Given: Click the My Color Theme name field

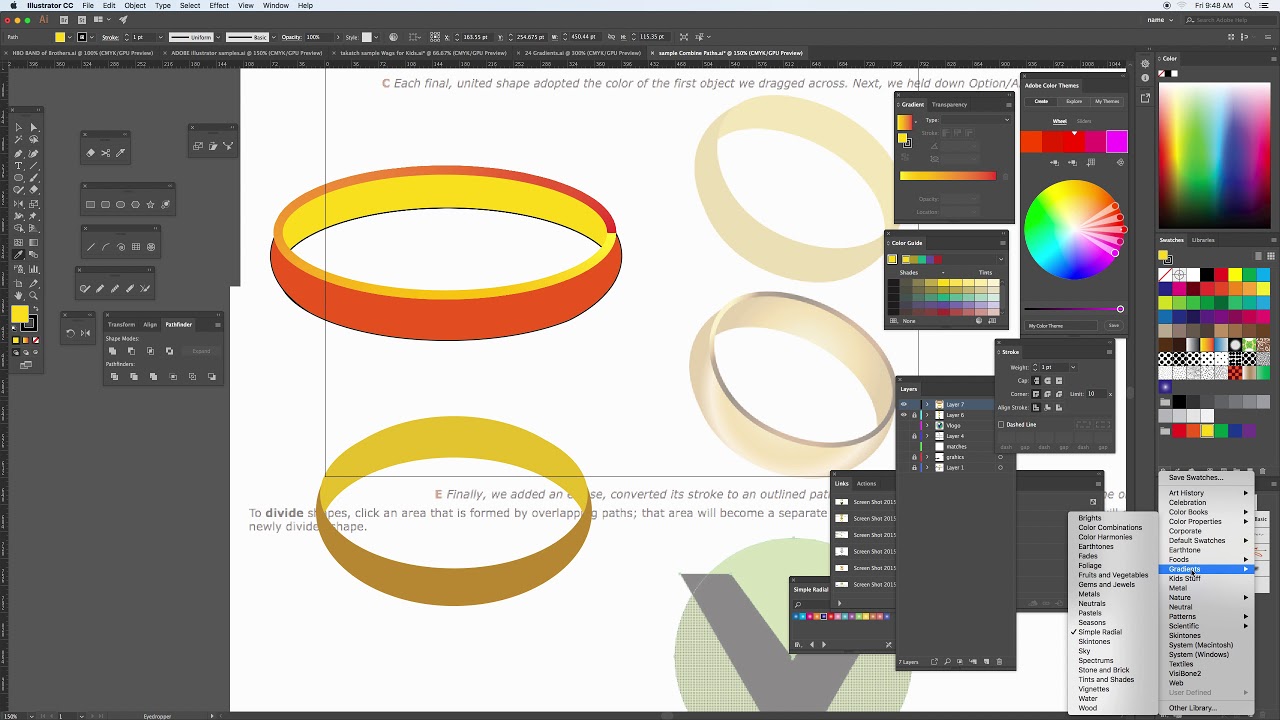Looking at the screenshot, I should 1063,326.
